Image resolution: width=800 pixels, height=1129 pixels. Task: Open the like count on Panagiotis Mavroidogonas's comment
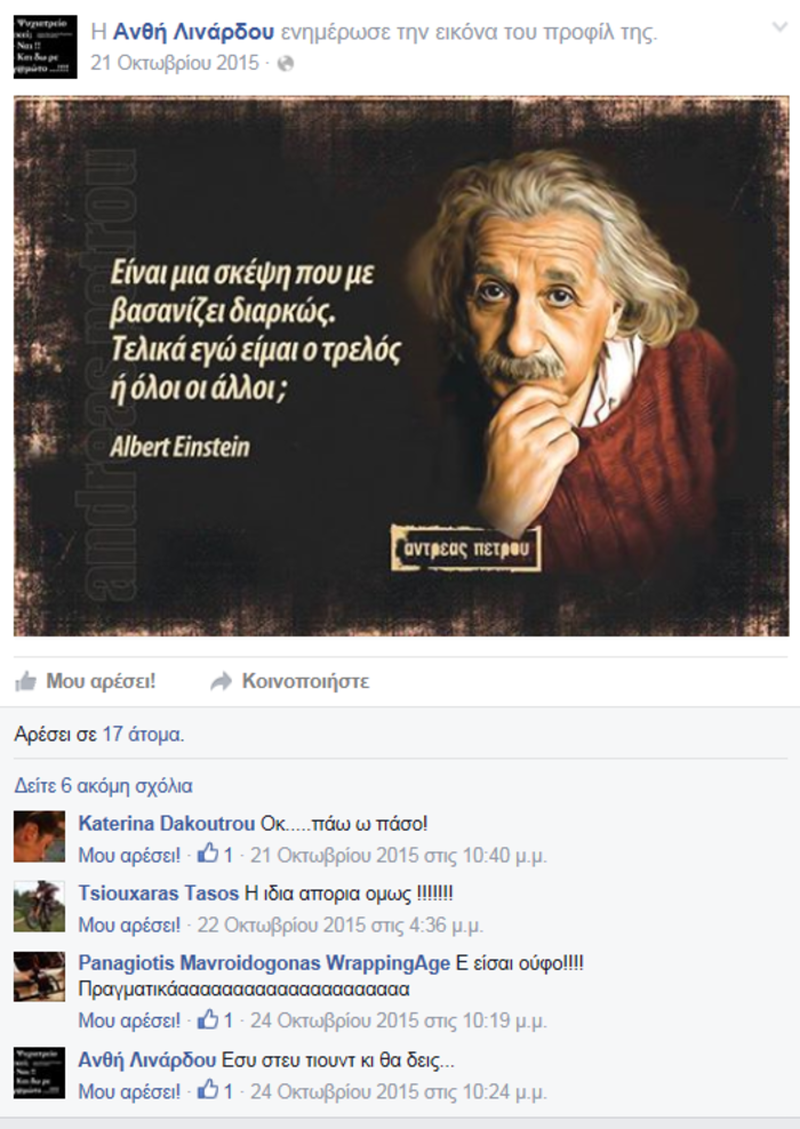pyautogui.click(x=216, y=1020)
